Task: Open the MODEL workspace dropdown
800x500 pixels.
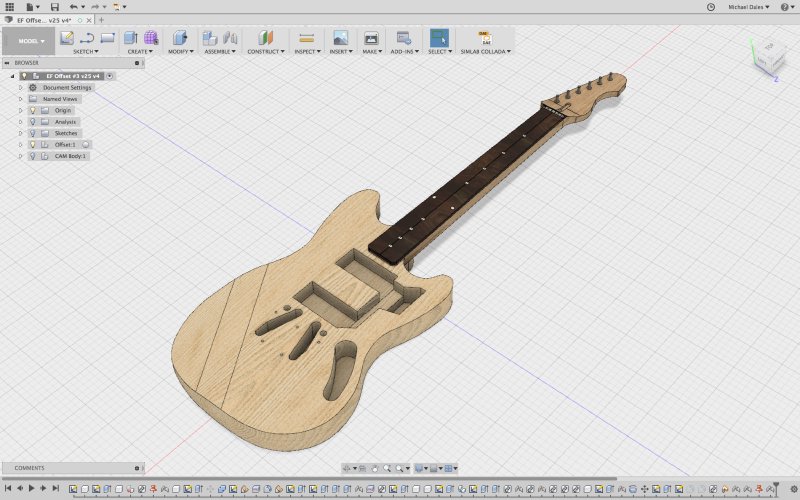Action: click(29, 41)
